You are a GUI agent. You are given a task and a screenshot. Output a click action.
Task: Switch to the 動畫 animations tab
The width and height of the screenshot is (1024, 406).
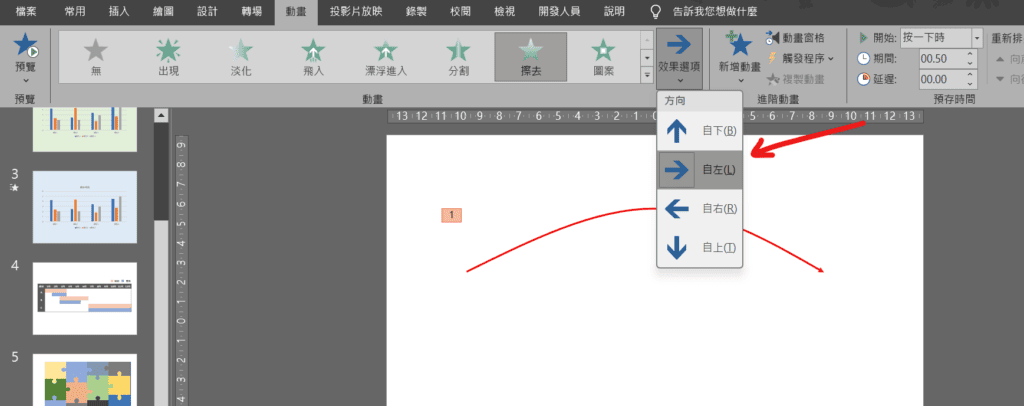296,12
